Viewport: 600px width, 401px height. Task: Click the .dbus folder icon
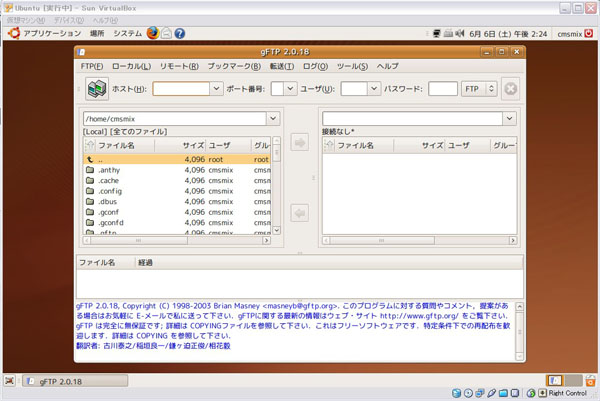[x=90, y=201]
